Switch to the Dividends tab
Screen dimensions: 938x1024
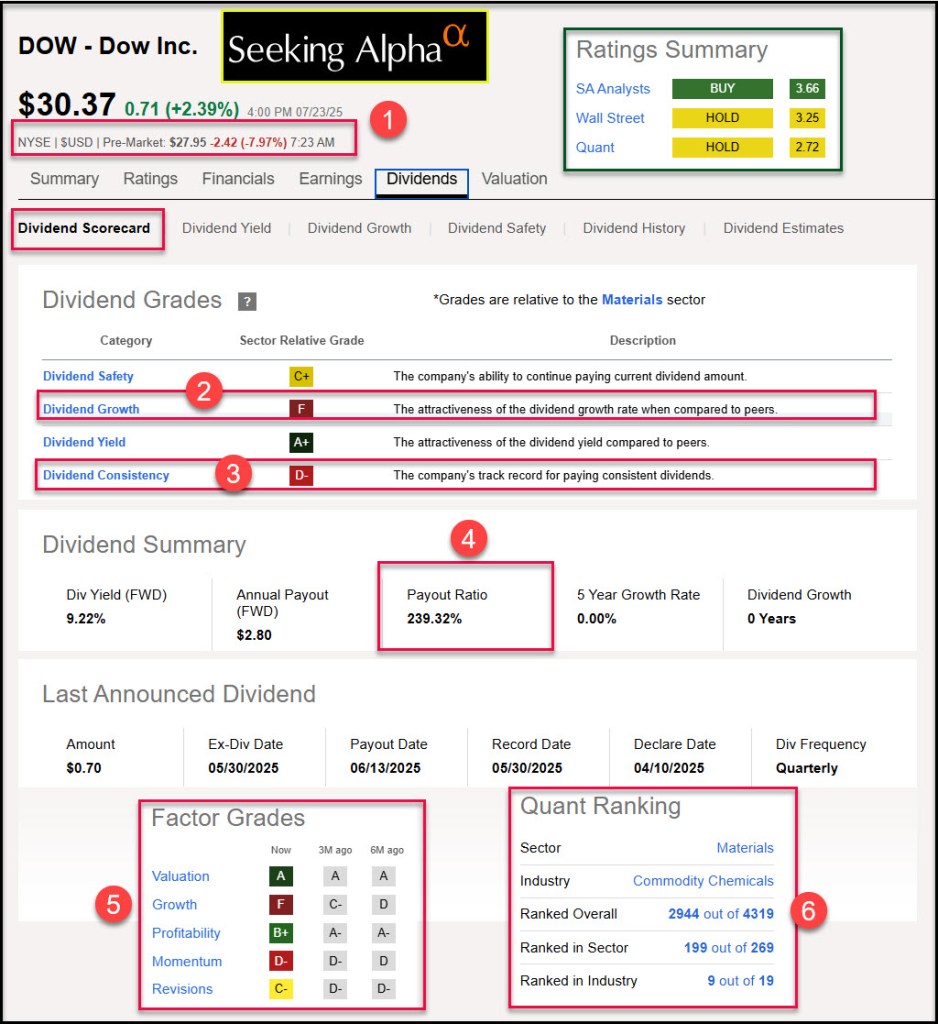[x=421, y=180]
